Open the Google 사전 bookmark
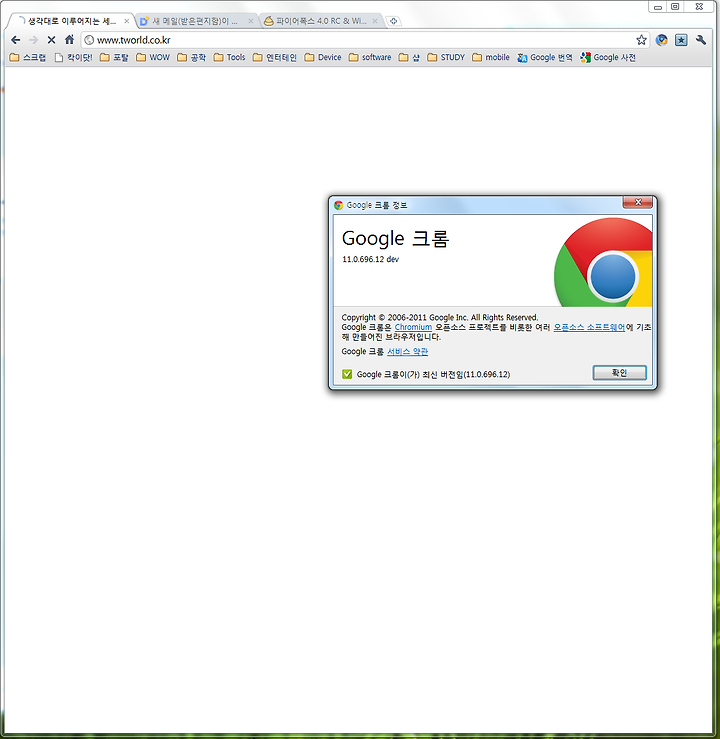Viewport: 720px width, 739px height. [608, 57]
